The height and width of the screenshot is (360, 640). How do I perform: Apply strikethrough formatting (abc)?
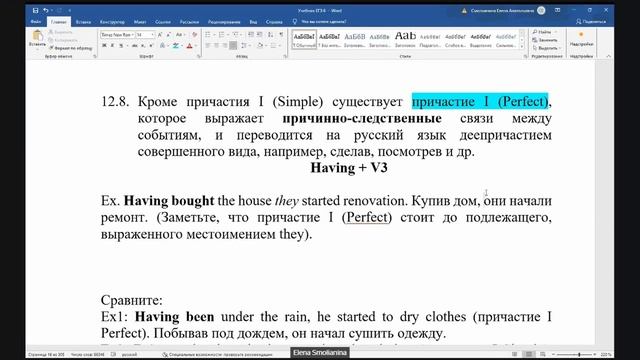(134, 46)
